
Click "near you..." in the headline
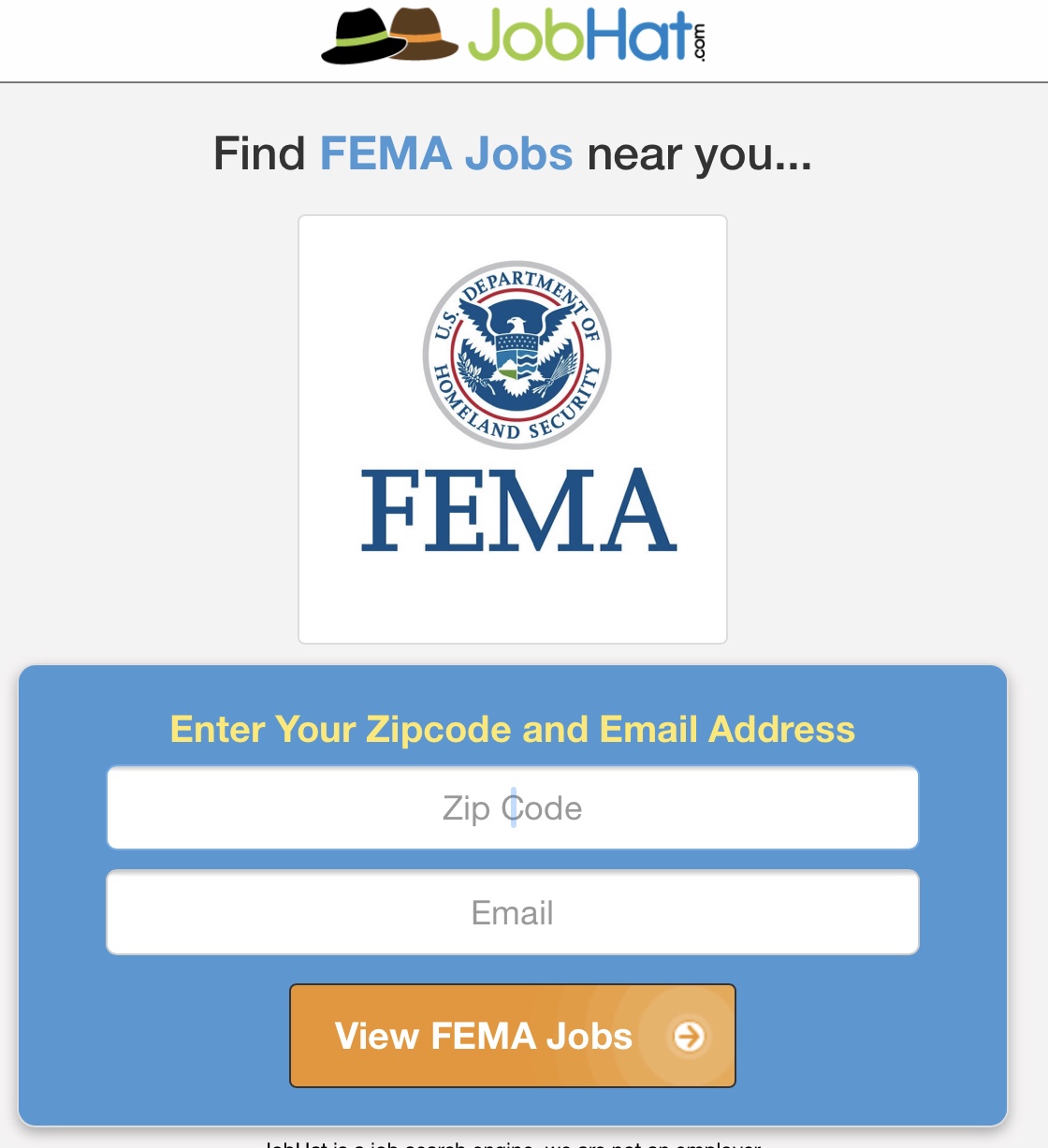699,153
